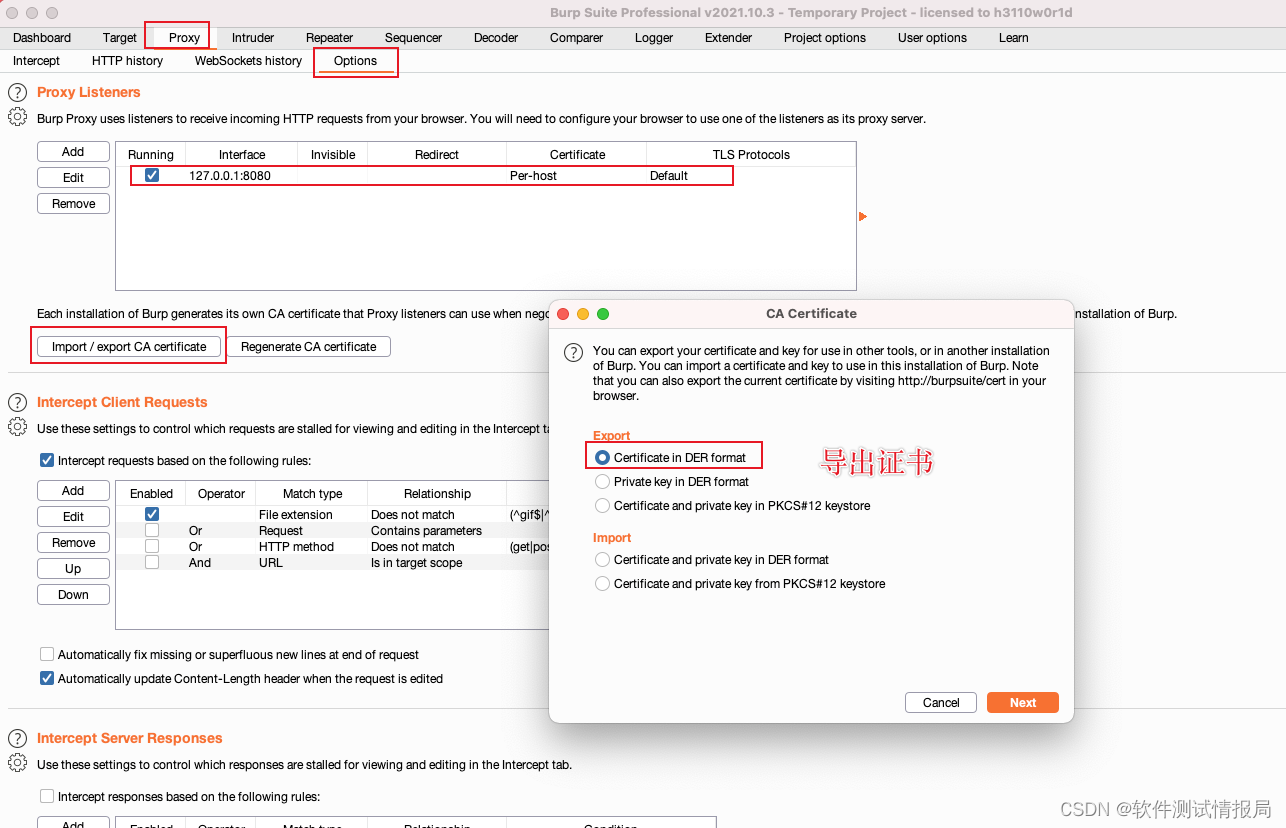Screen dimensions: 1286x828
Task: Select the Proxy Options sub-tab
Action: [x=356, y=61]
